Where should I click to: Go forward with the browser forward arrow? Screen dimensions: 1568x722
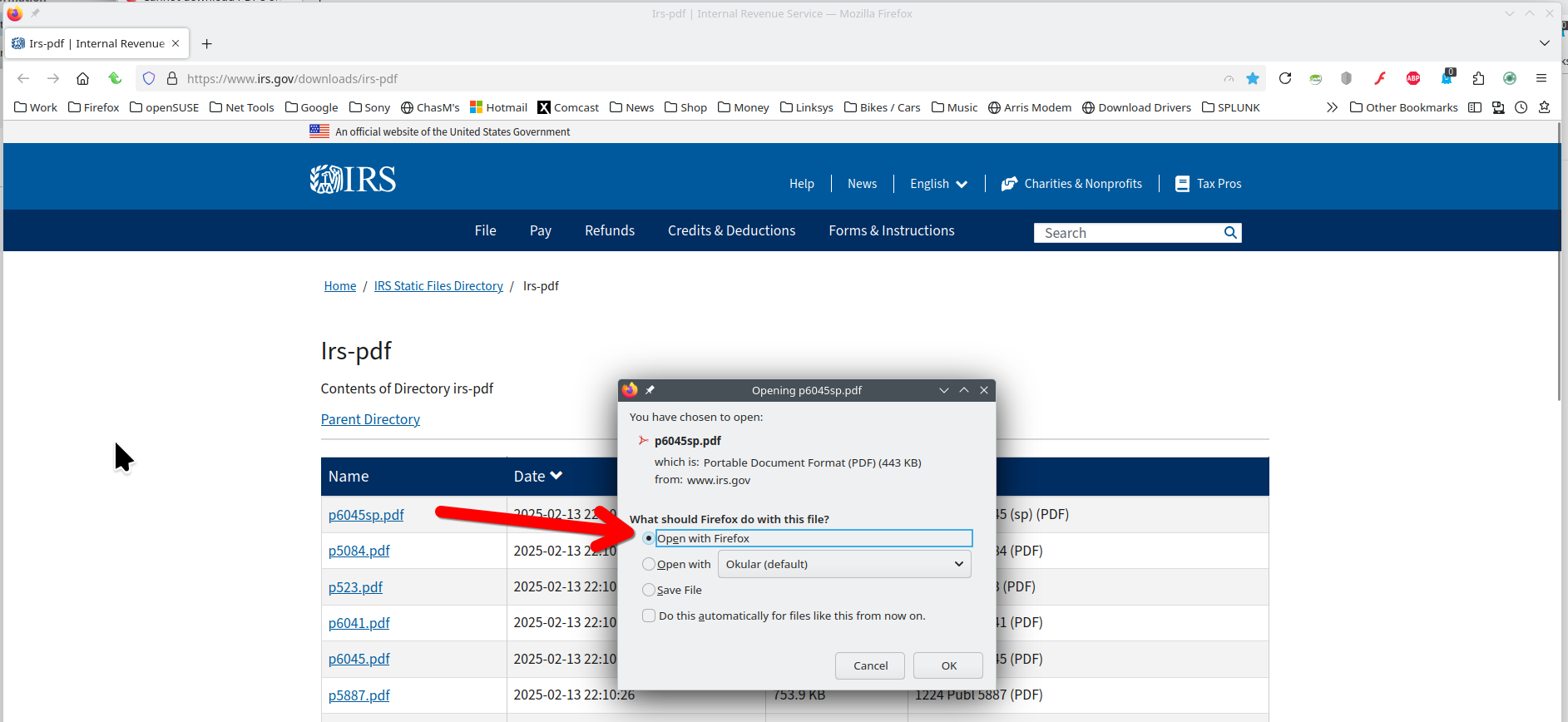click(53, 78)
